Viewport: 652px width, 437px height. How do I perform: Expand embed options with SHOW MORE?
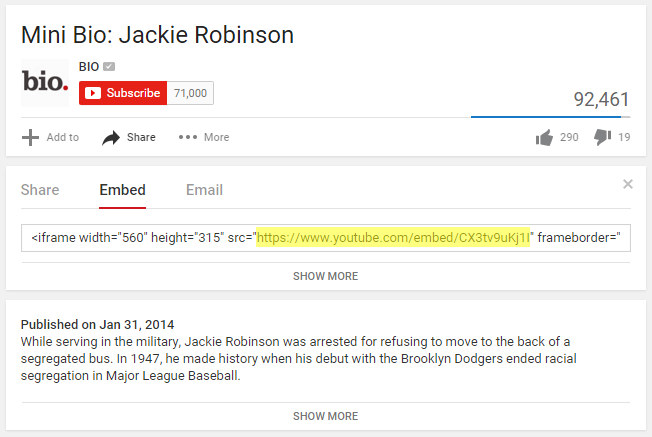(x=326, y=276)
